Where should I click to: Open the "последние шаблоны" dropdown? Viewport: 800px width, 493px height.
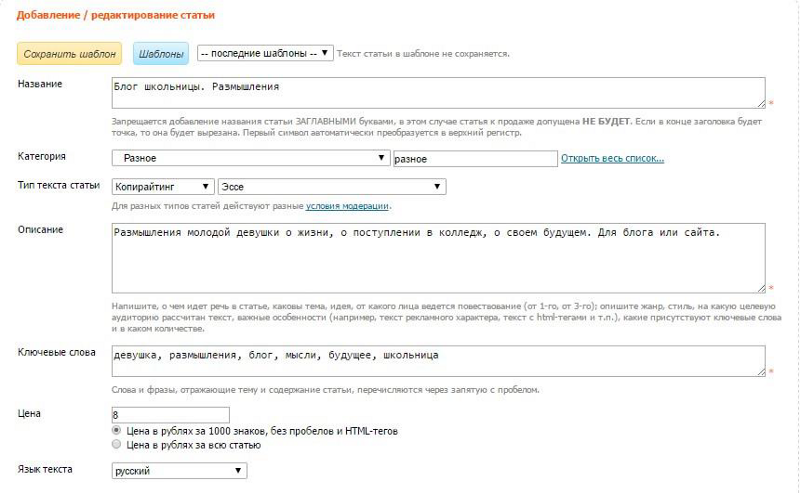(265, 53)
